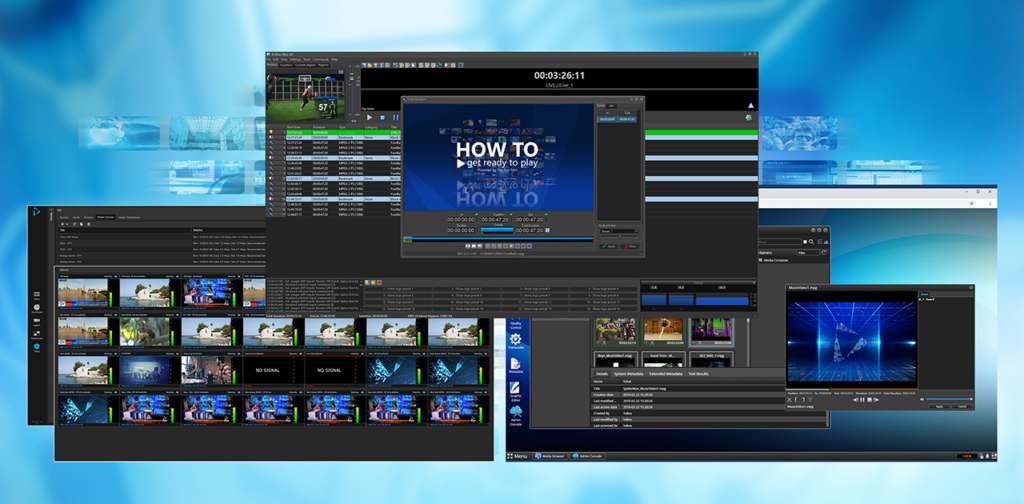Select the Info tab in Trim Window
1024x504 pixels.
(611, 106)
